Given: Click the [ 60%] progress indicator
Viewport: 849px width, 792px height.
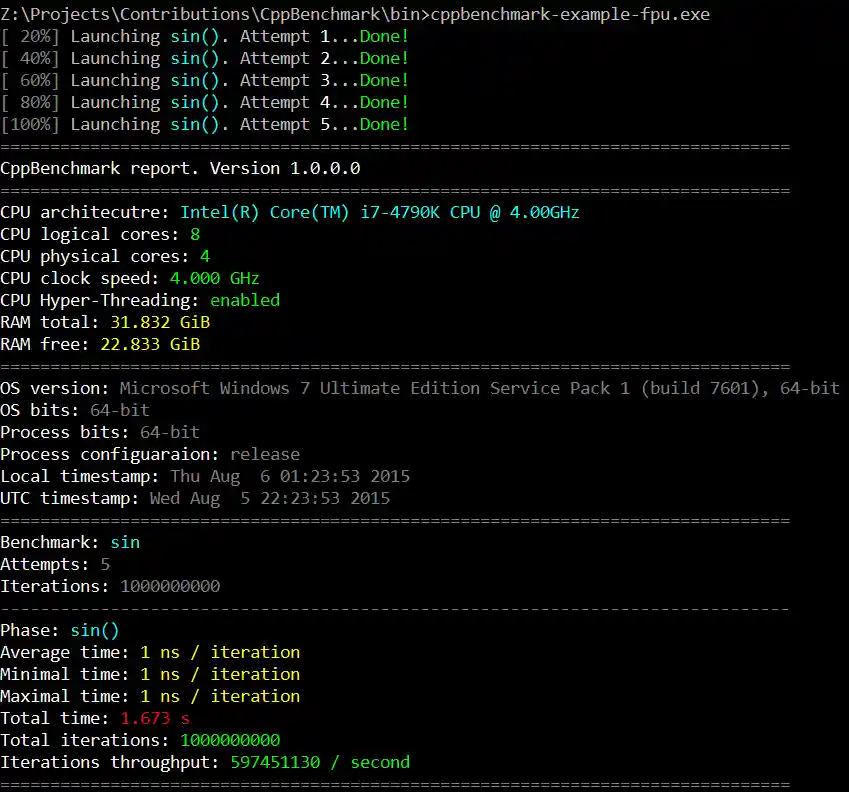Looking at the screenshot, I should coord(30,80).
